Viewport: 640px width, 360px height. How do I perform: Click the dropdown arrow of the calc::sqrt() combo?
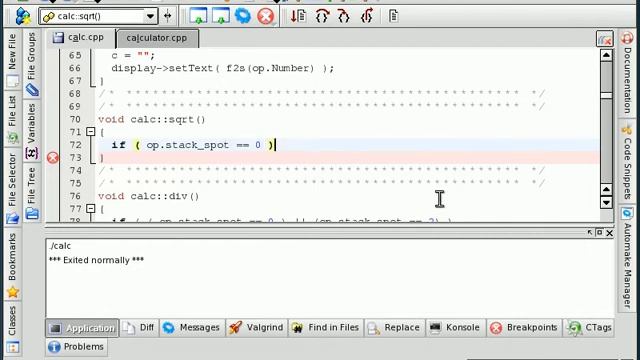[150, 16]
